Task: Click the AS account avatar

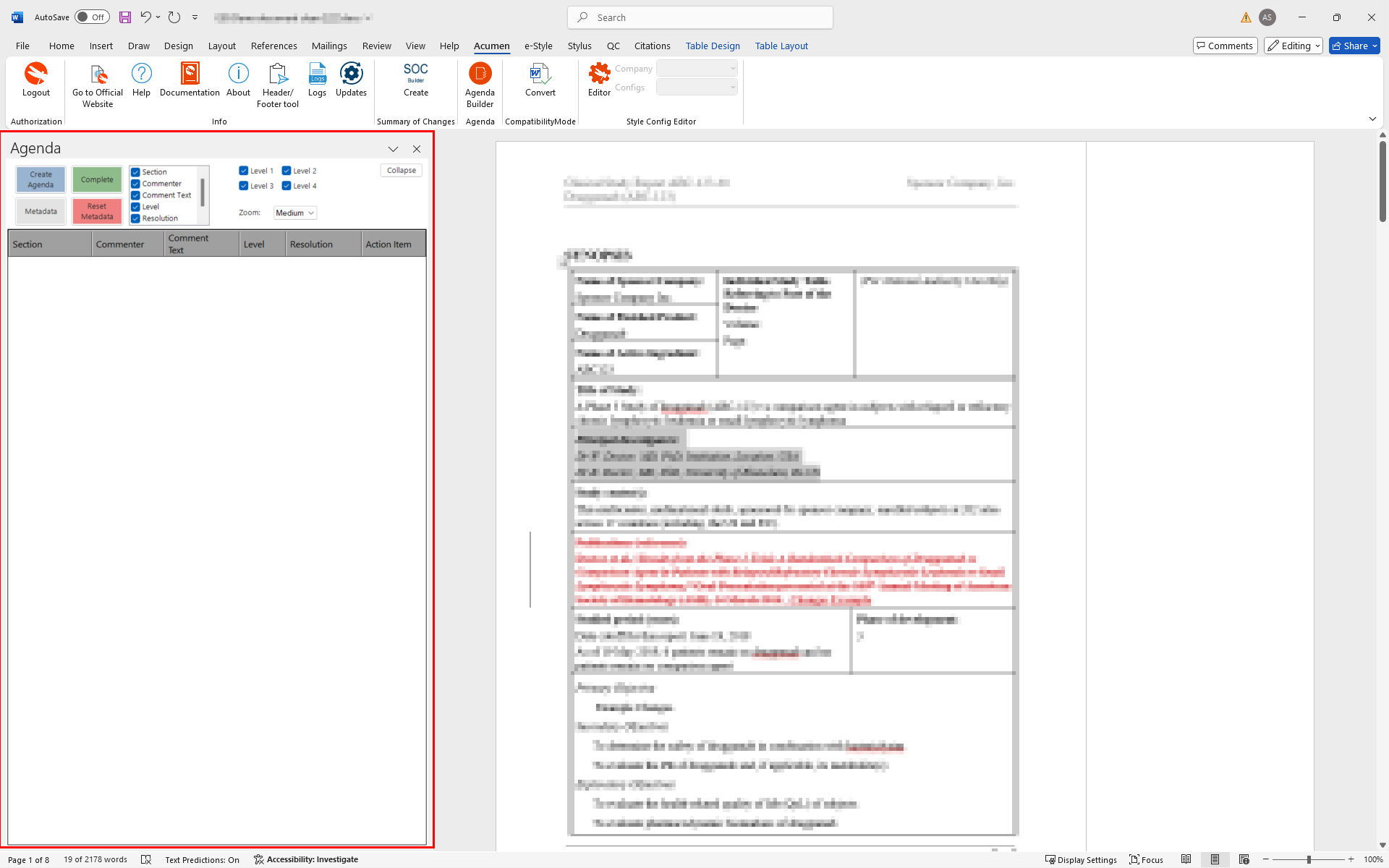Action: (x=1267, y=17)
